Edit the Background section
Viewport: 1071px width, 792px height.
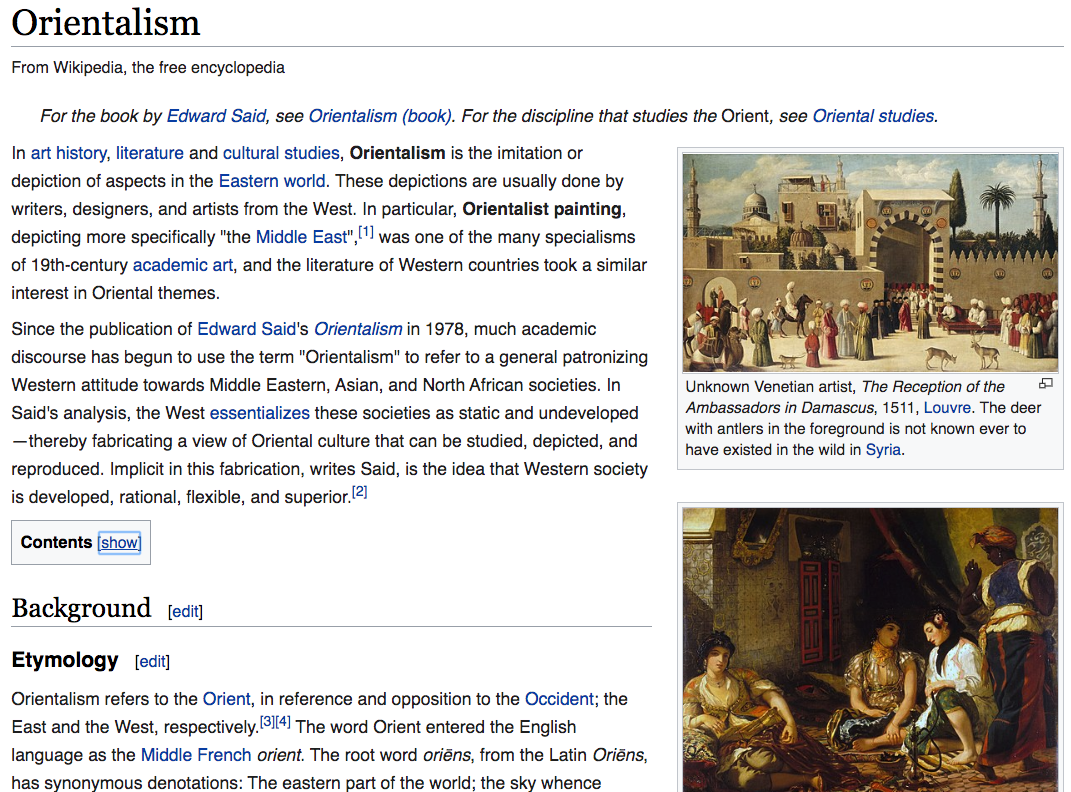tap(185, 611)
